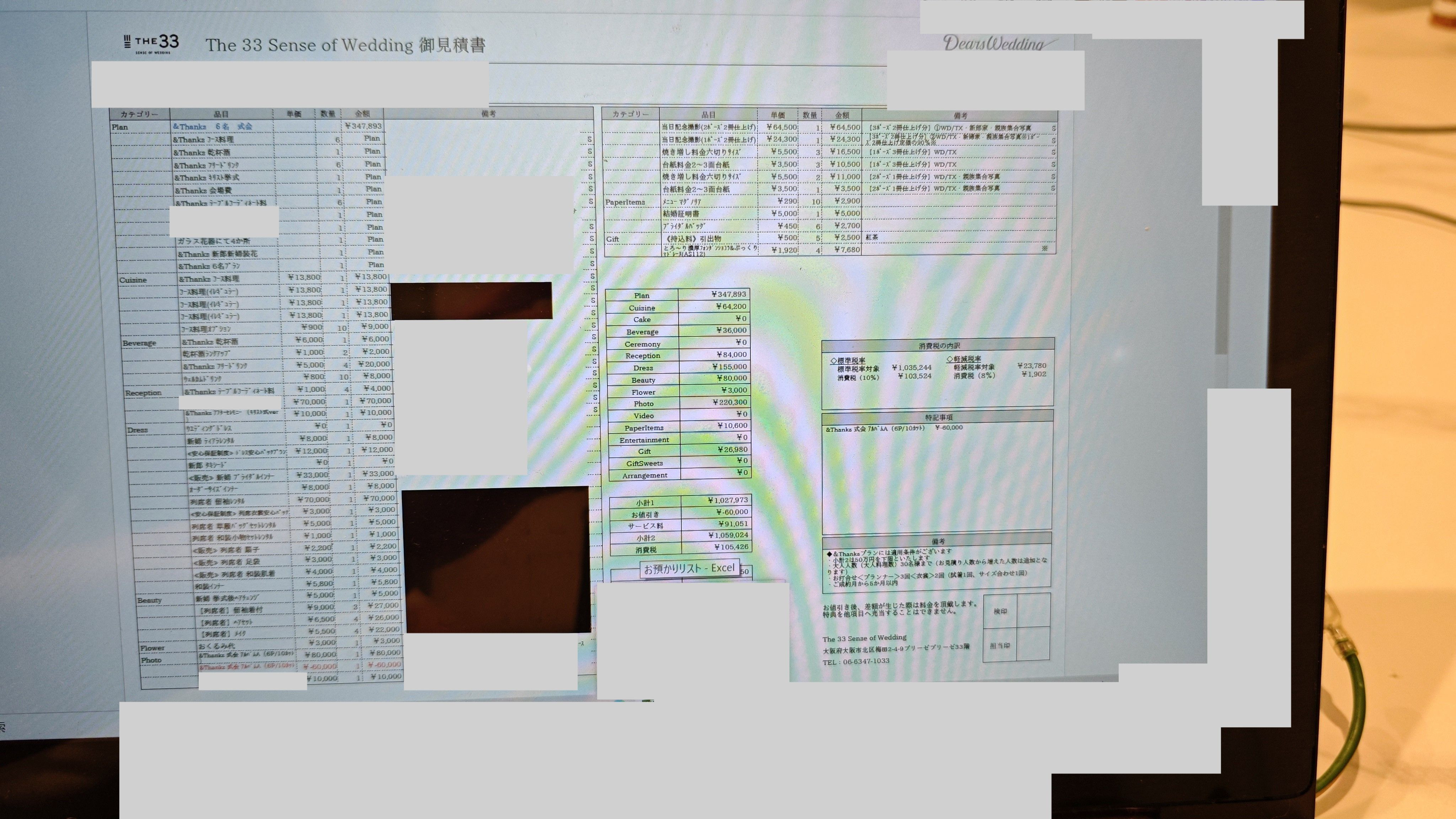
Task: Select the 結婚証明書 item under PaperItems
Action: [681, 214]
